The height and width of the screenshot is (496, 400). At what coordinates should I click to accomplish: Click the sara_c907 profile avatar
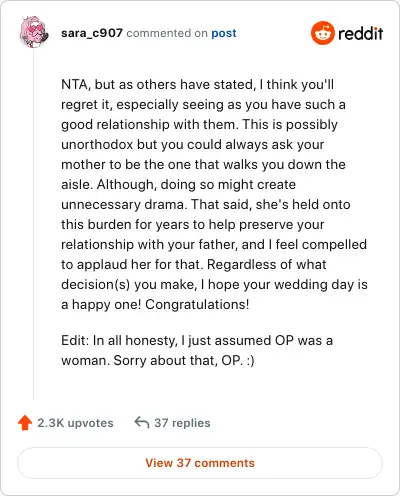pos(34,32)
